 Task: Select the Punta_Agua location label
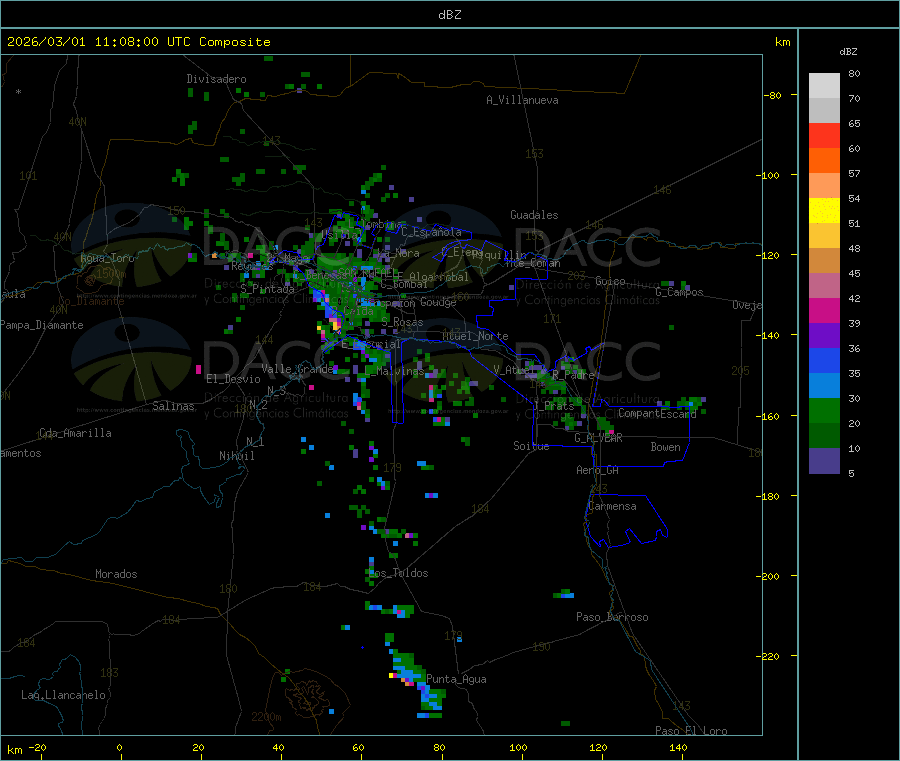pos(456,680)
